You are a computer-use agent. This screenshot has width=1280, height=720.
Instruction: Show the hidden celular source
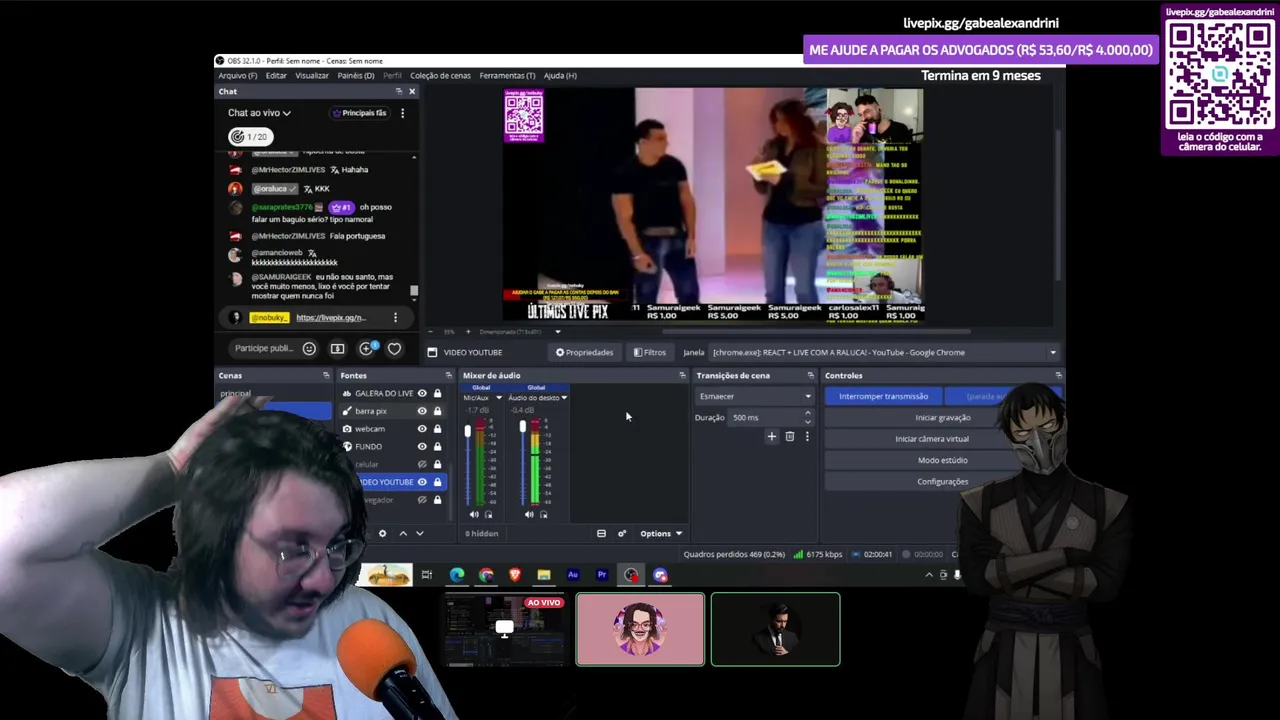[422, 464]
